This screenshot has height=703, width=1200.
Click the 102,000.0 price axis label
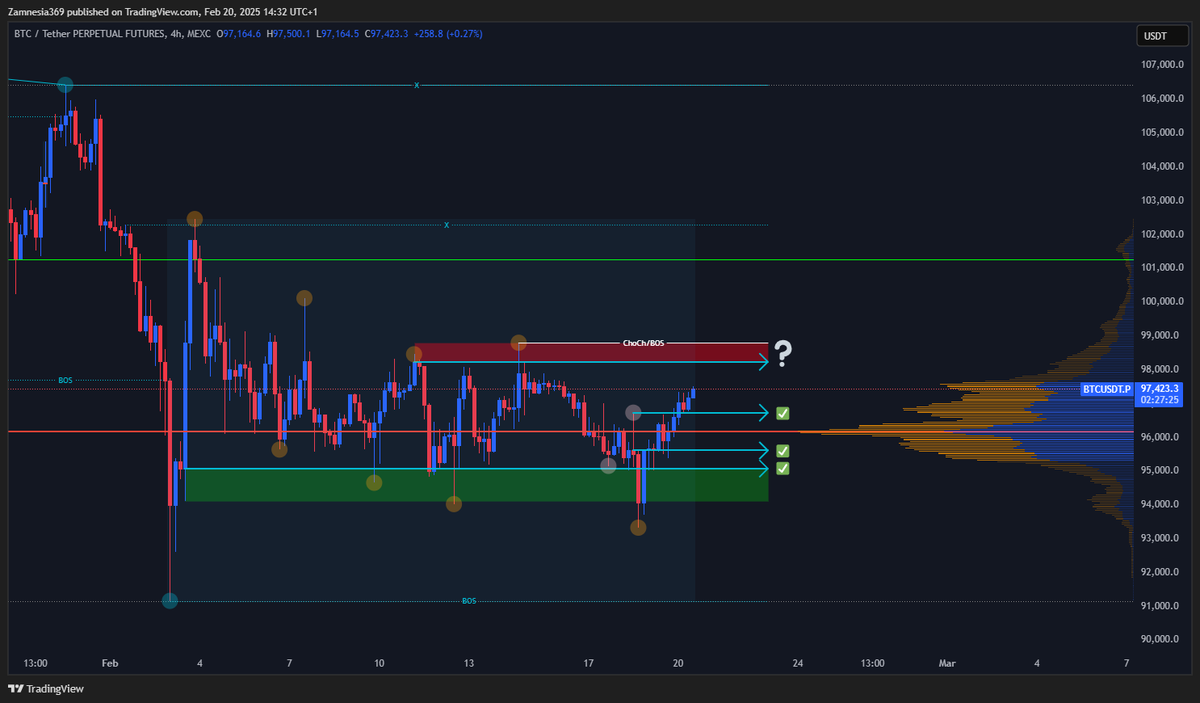[x=1163, y=234]
